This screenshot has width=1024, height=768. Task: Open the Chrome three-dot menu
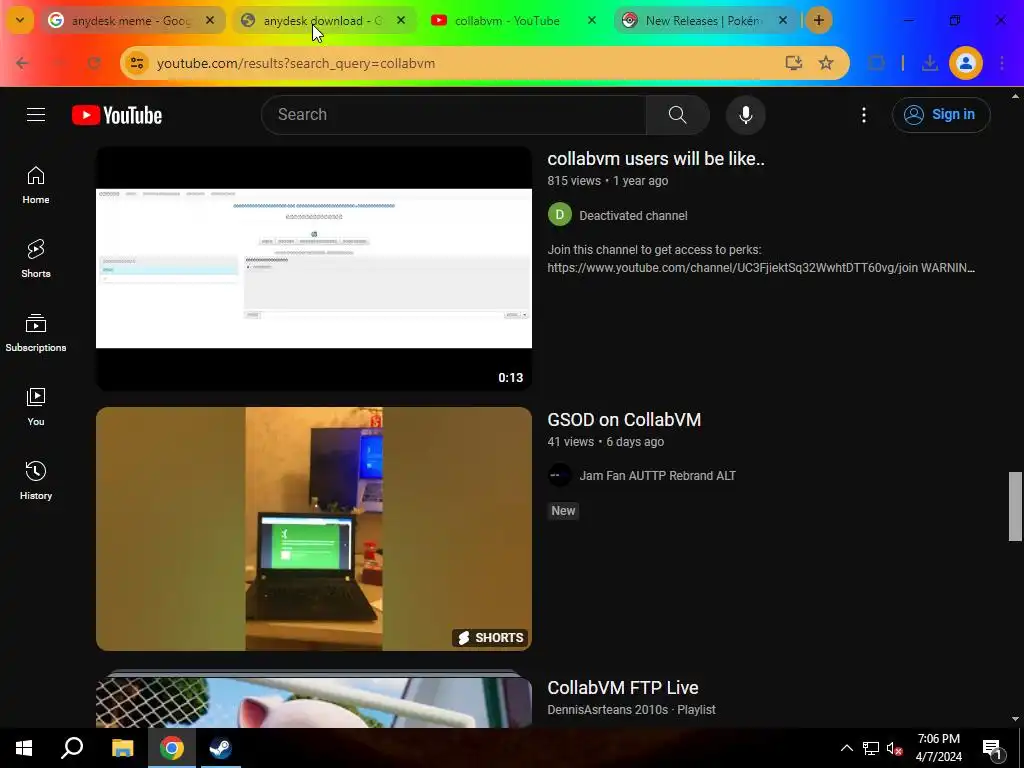coord(1002,63)
